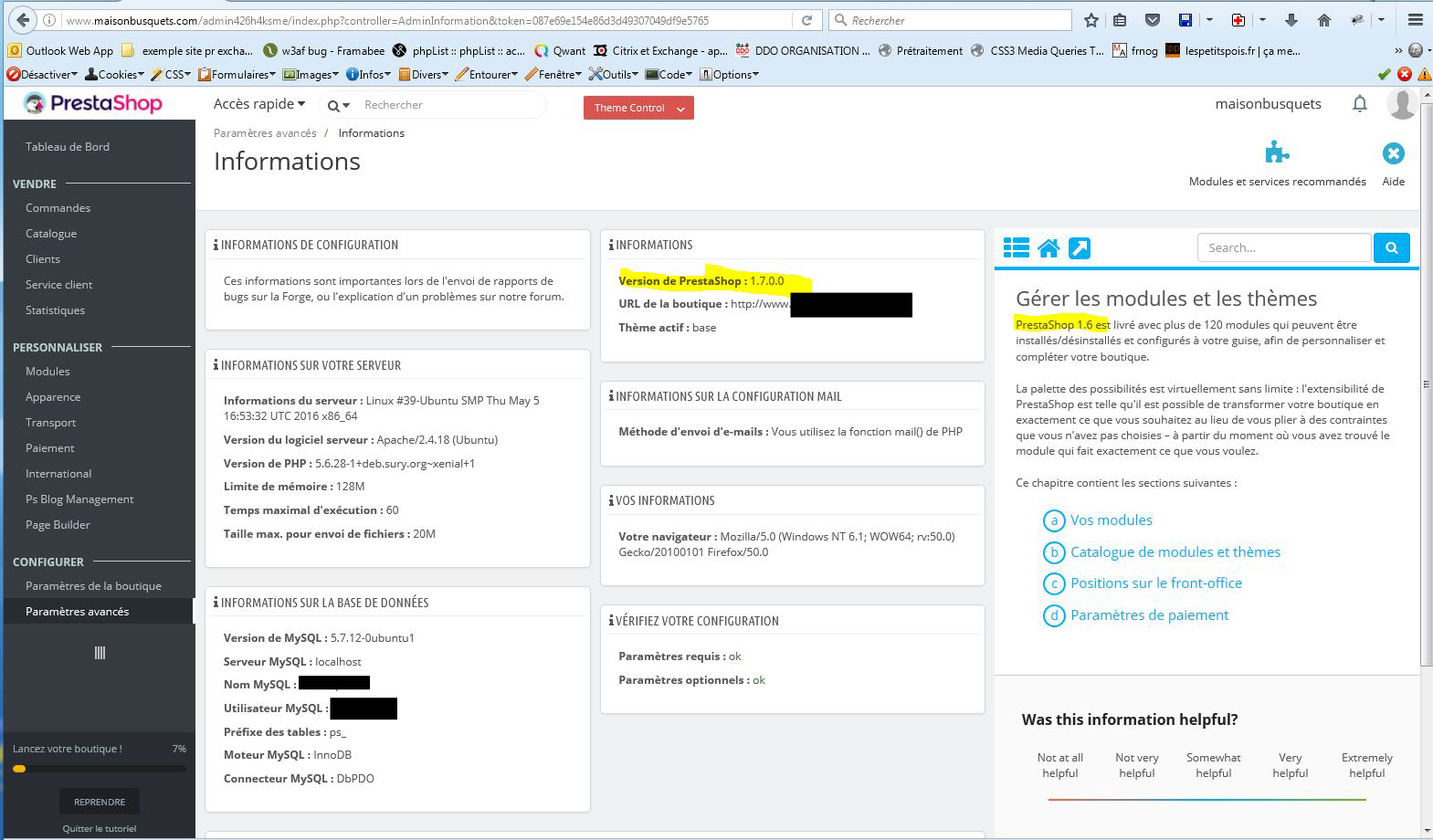Viewport: 1433px width, 840px height.
Task: Open Modules et services recommandés puzzle icon
Action: 1277,153
